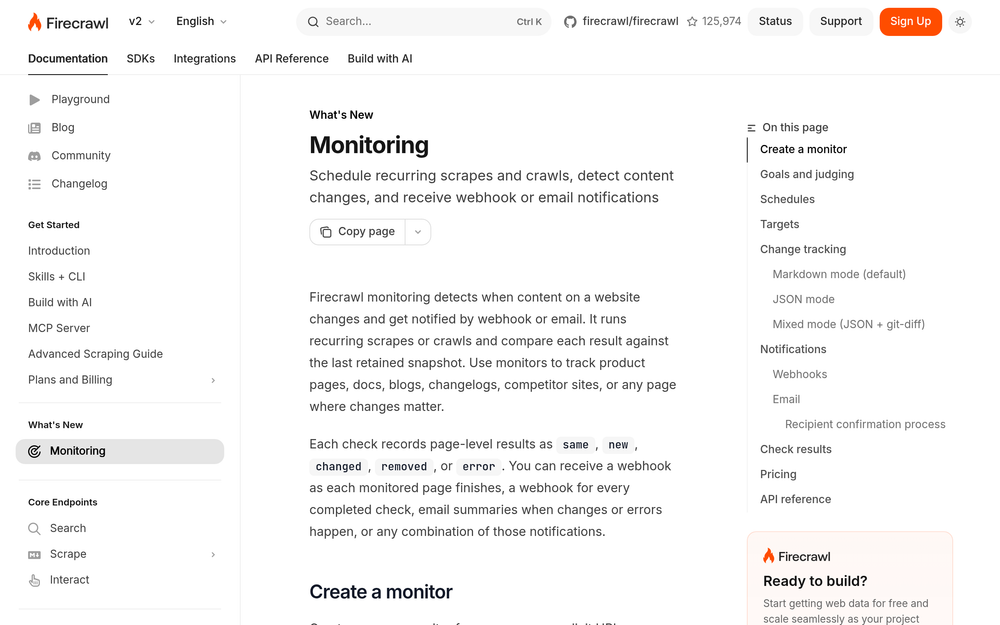Click the On this page list icon
Viewport: 1000px width, 625px height.
pos(751,128)
